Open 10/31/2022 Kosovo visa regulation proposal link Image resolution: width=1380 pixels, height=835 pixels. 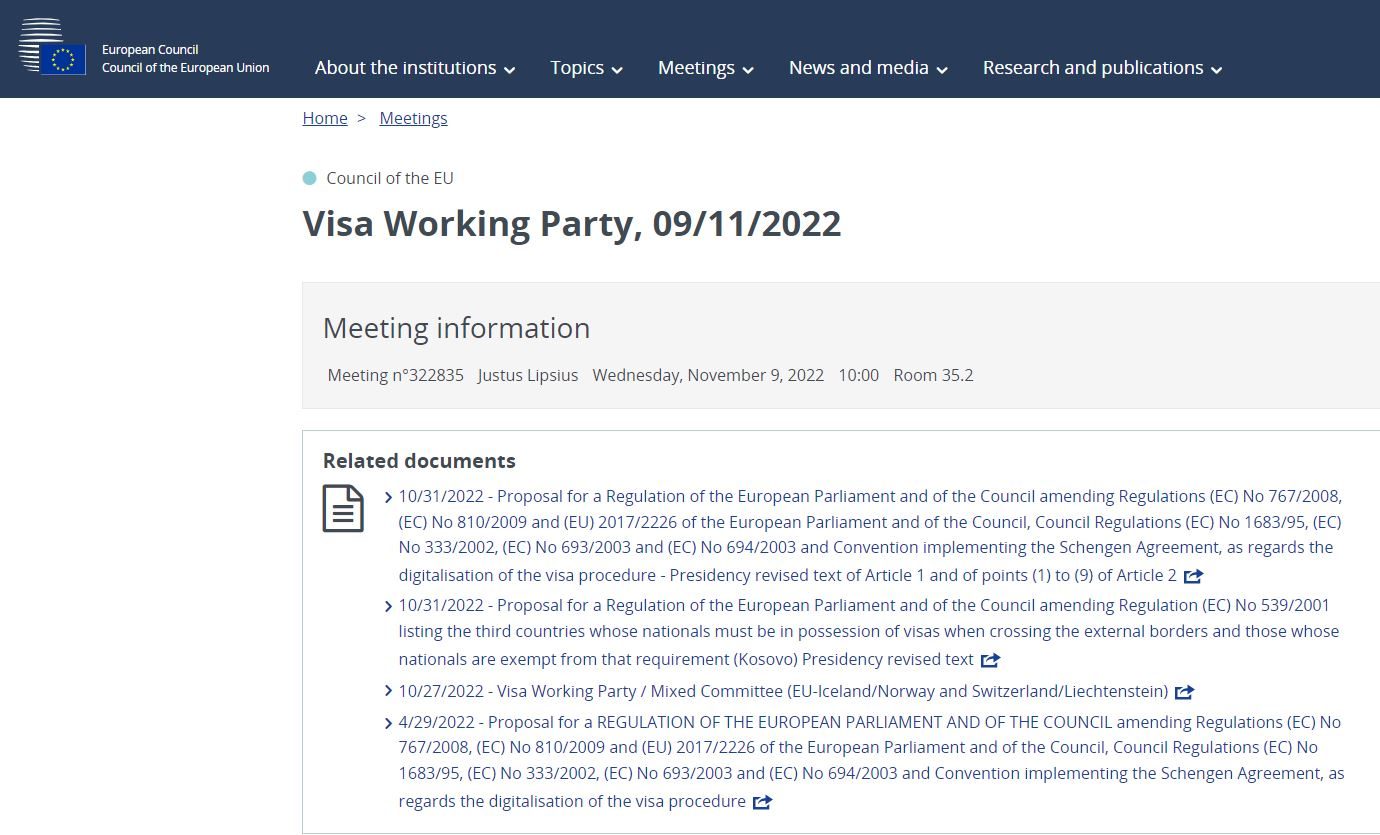pos(869,632)
